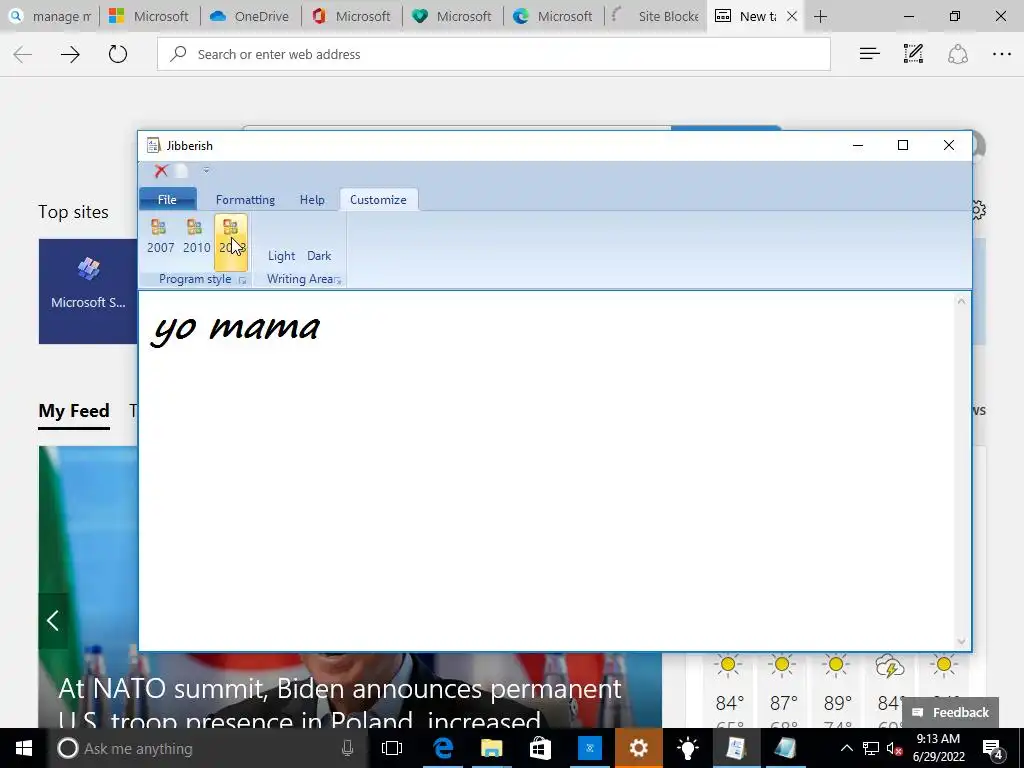Screen dimensions: 1024x768
Task: Click the Jibberish app icon in the title bar
Action: coord(153,145)
